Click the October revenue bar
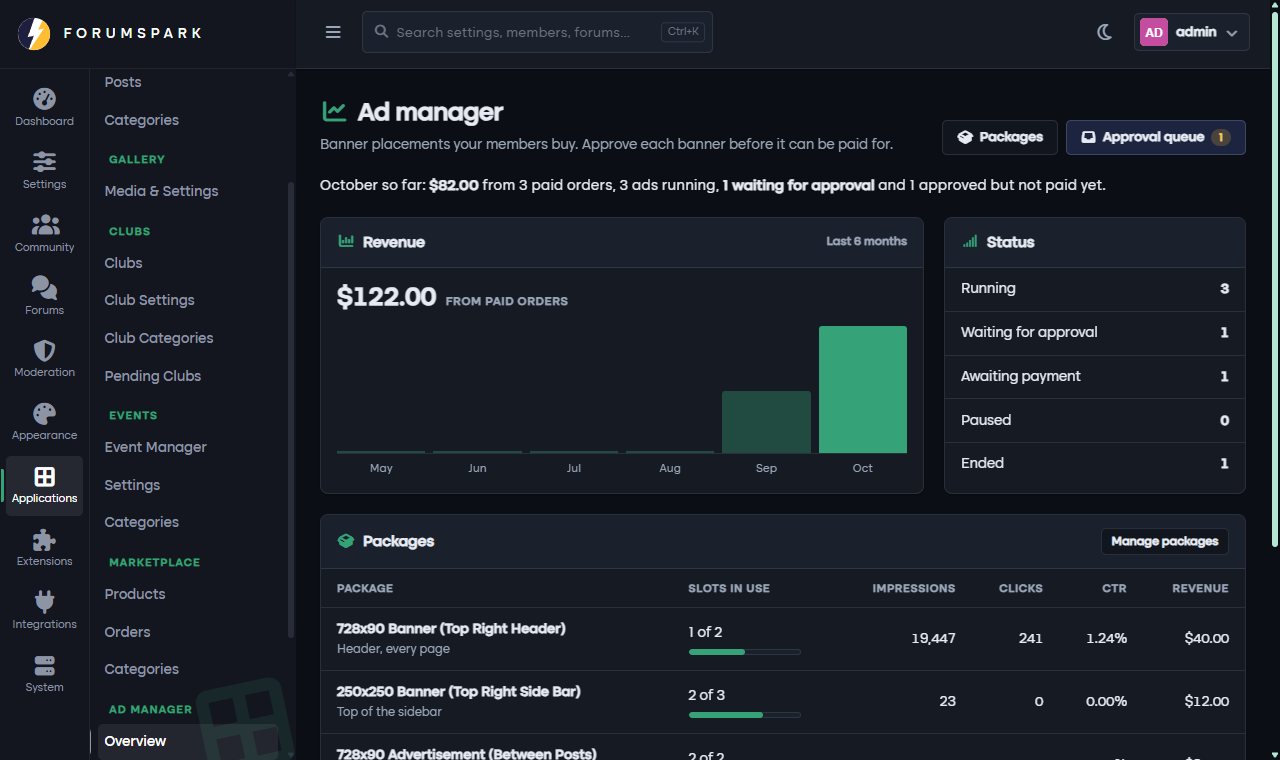This screenshot has height=760, width=1280. click(x=863, y=390)
